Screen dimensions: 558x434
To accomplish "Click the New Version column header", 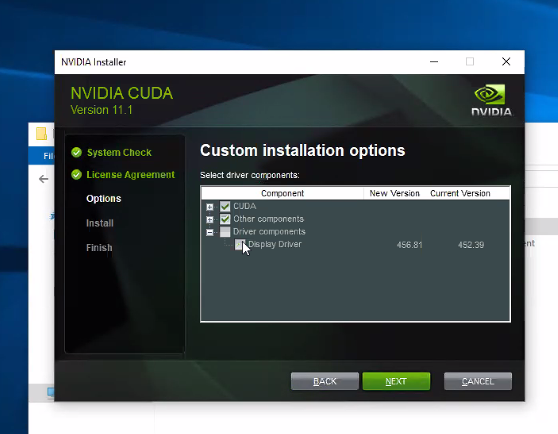I will click(x=394, y=193).
